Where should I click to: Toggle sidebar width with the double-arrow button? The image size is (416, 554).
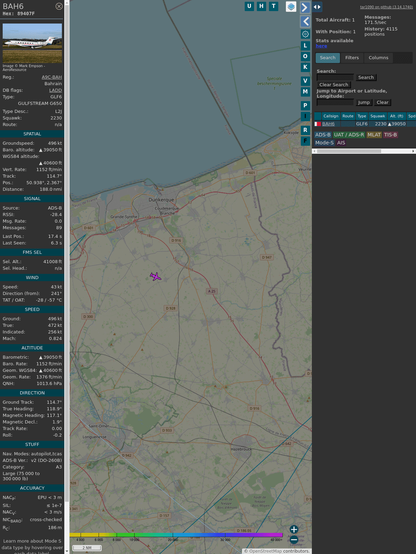(317, 7)
